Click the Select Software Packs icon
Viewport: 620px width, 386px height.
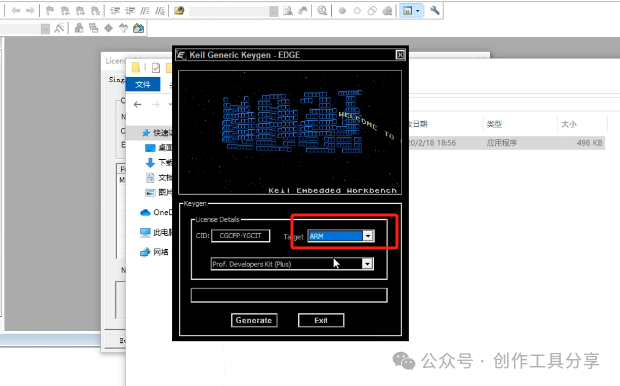[x=123, y=28]
